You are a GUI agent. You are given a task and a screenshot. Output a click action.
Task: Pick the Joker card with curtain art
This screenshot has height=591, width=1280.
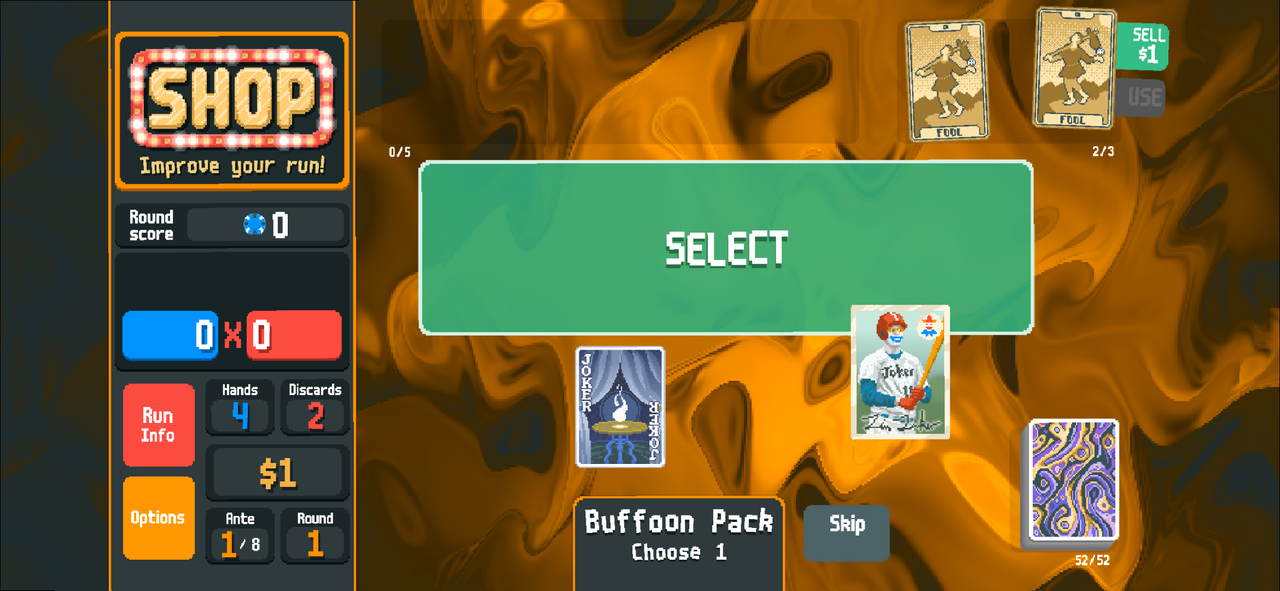click(620, 407)
